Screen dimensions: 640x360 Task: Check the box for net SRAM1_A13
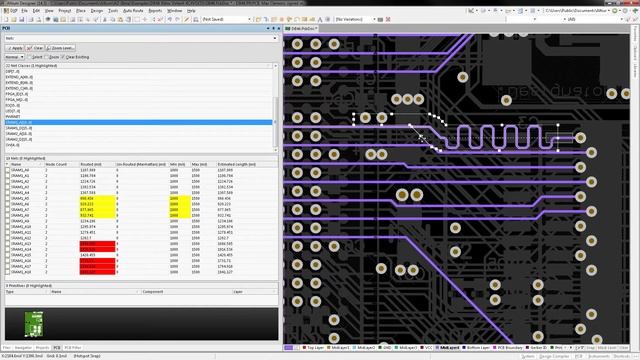(x=7, y=244)
